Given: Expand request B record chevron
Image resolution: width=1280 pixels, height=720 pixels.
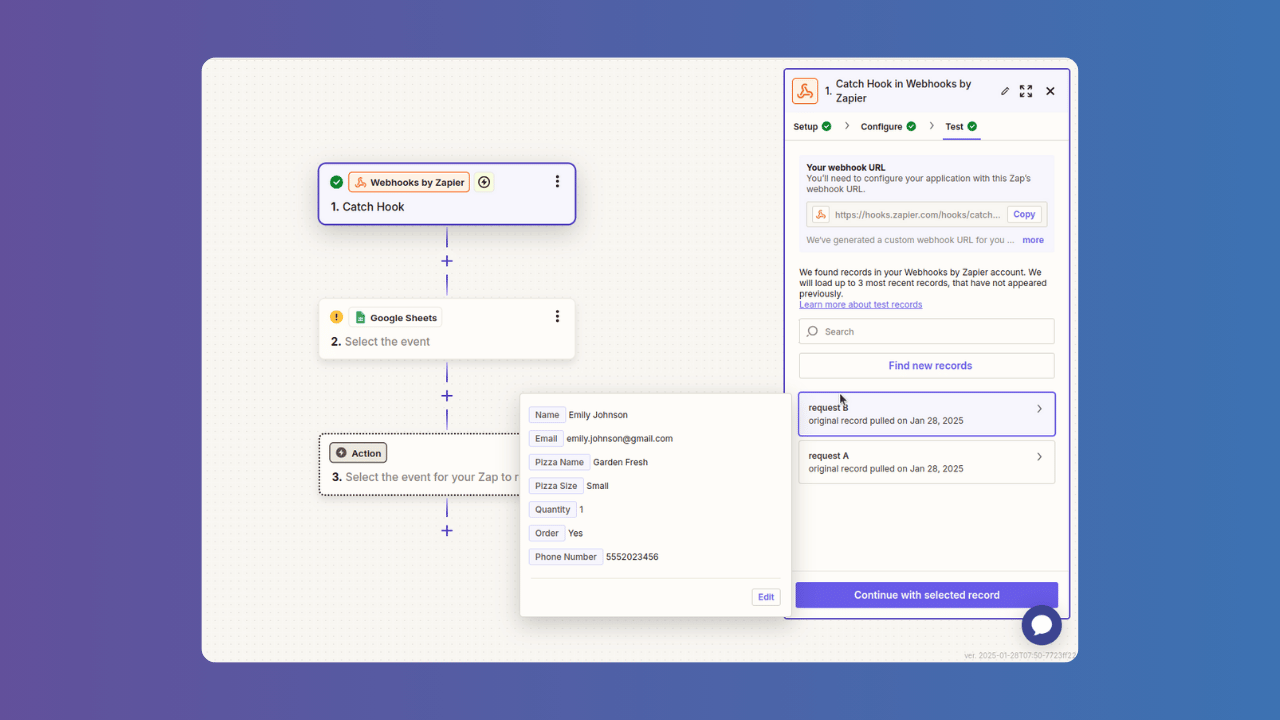Looking at the screenshot, I should click(1039, 409).
